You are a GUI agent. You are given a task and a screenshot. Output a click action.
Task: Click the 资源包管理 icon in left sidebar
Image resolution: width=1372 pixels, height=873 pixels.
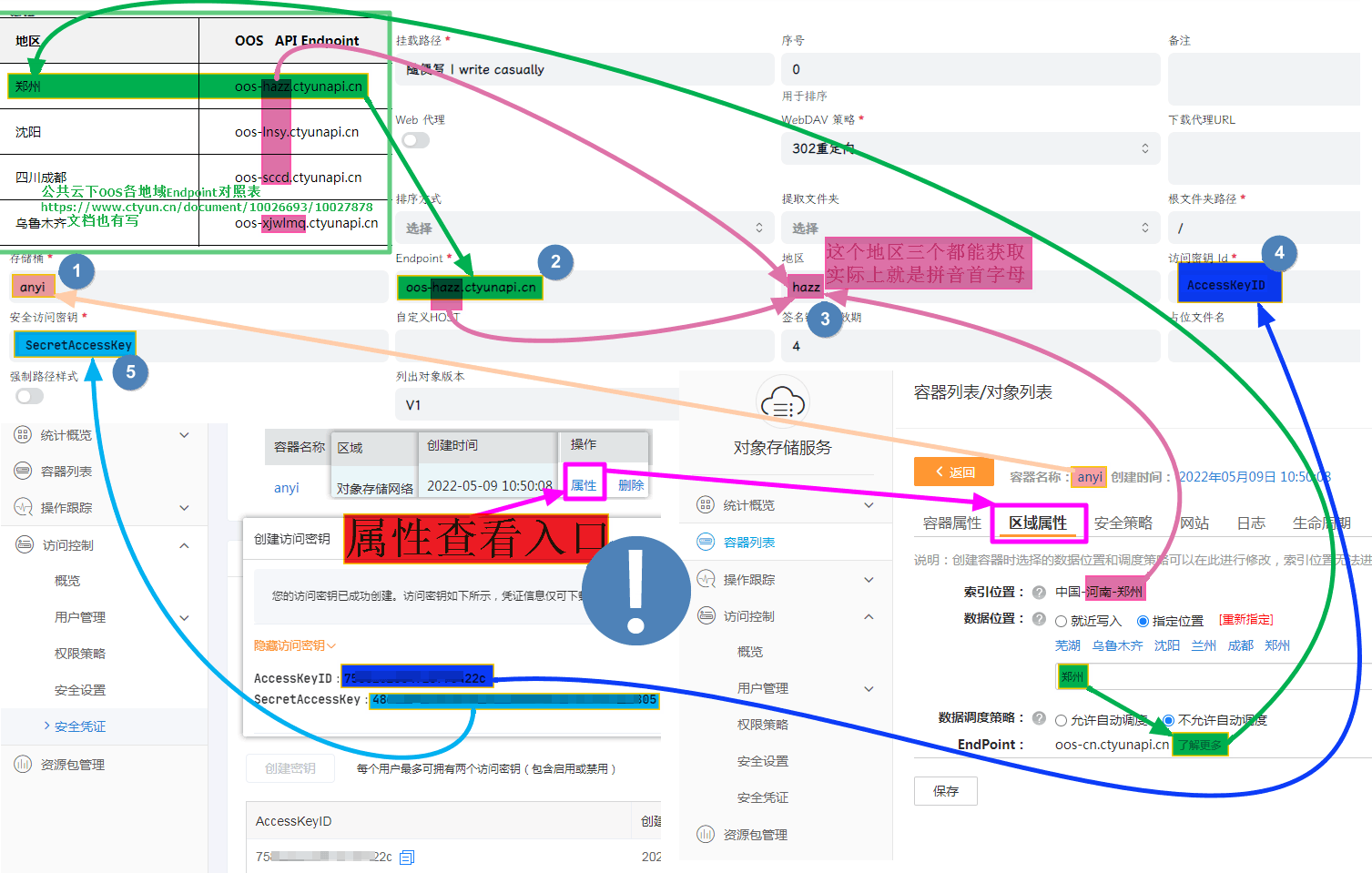pyautogui.click(x=23, y=765)
